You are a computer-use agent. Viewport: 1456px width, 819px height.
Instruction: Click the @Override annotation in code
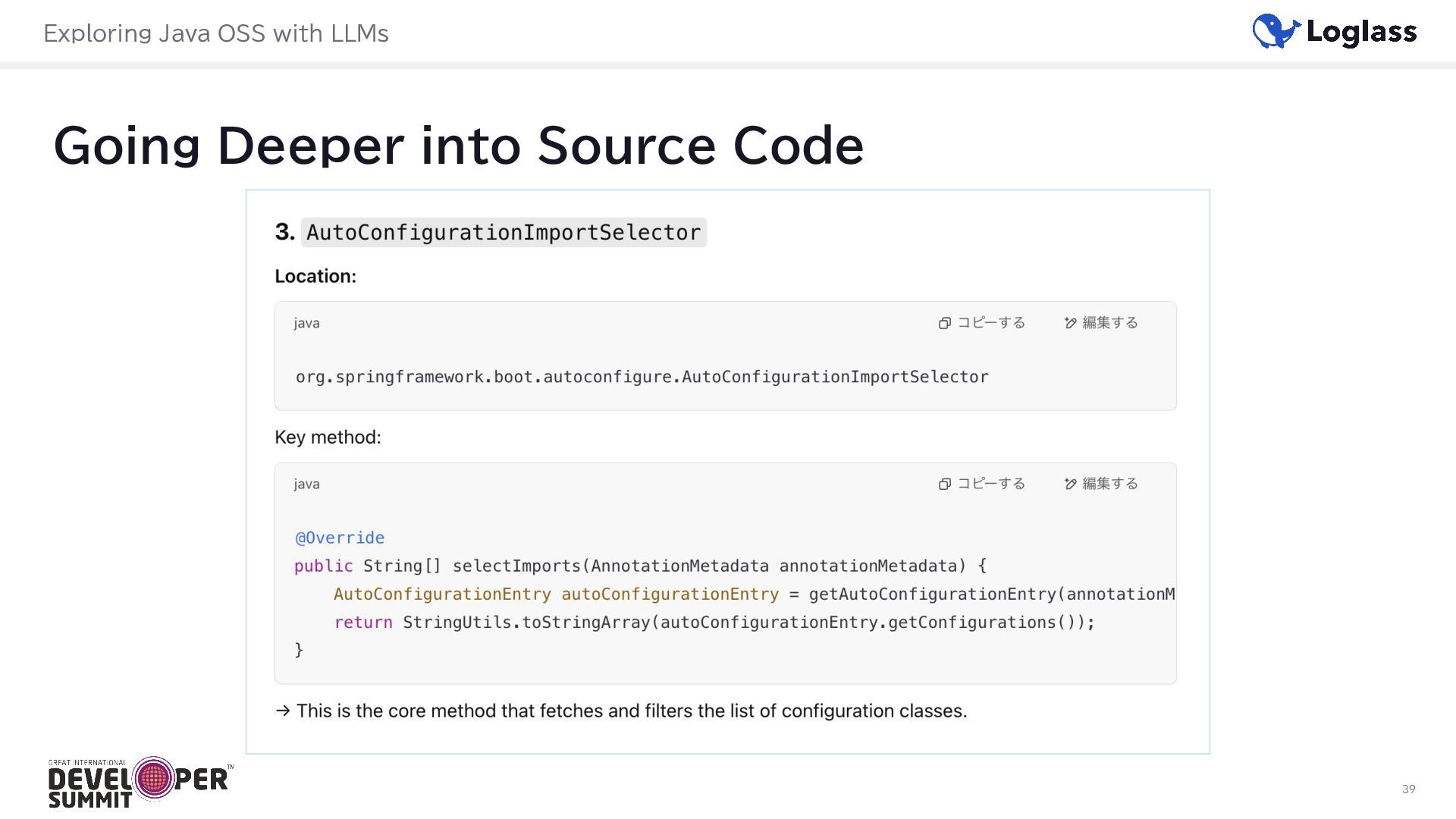(x=340, y=538)
